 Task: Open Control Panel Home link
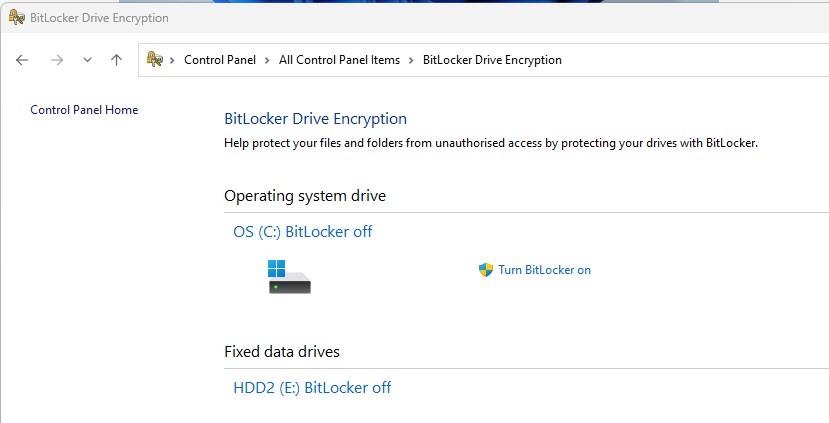point(84,110)
